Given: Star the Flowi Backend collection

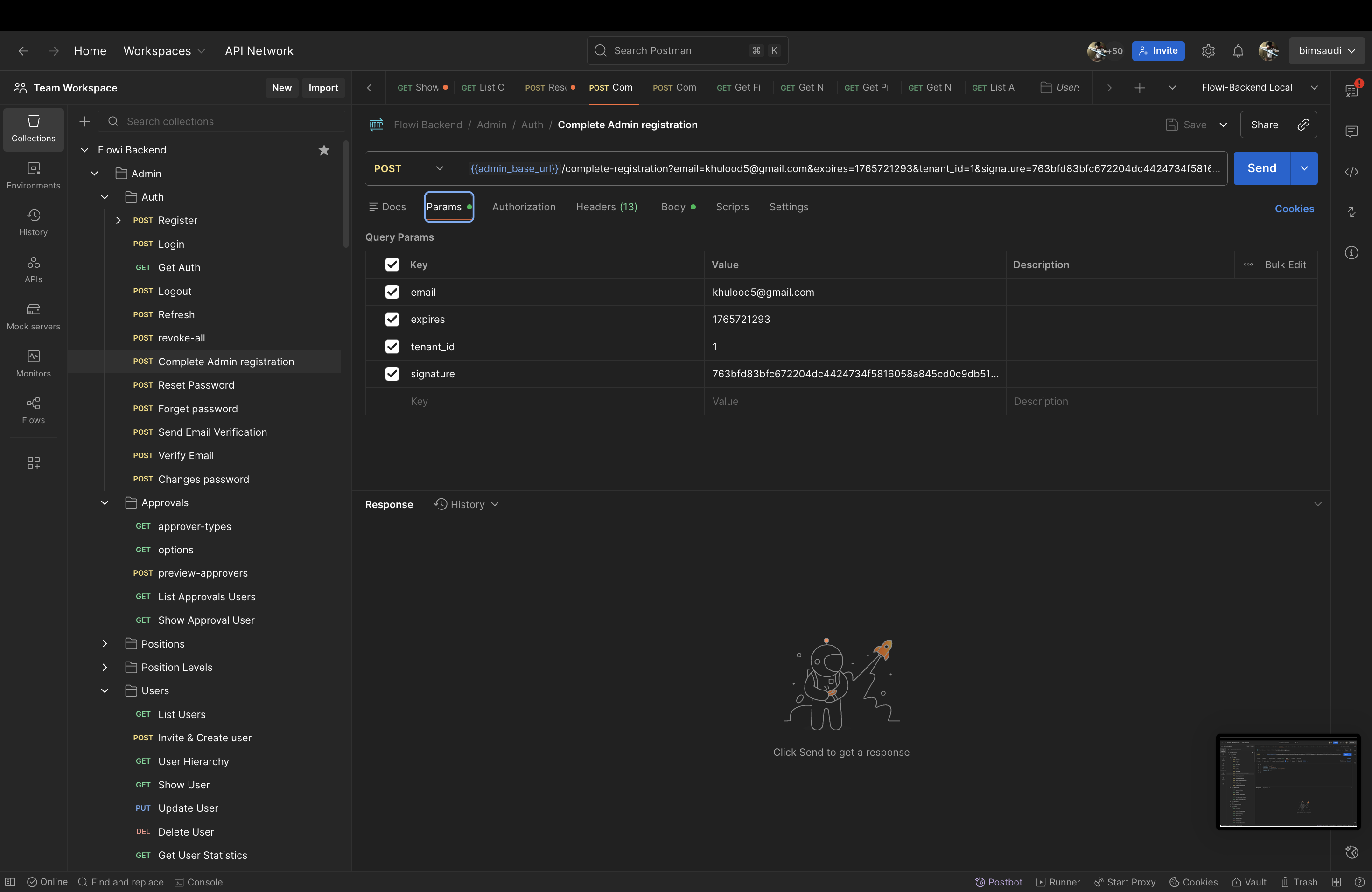Looking at the screenshot, I should [324, 150].
